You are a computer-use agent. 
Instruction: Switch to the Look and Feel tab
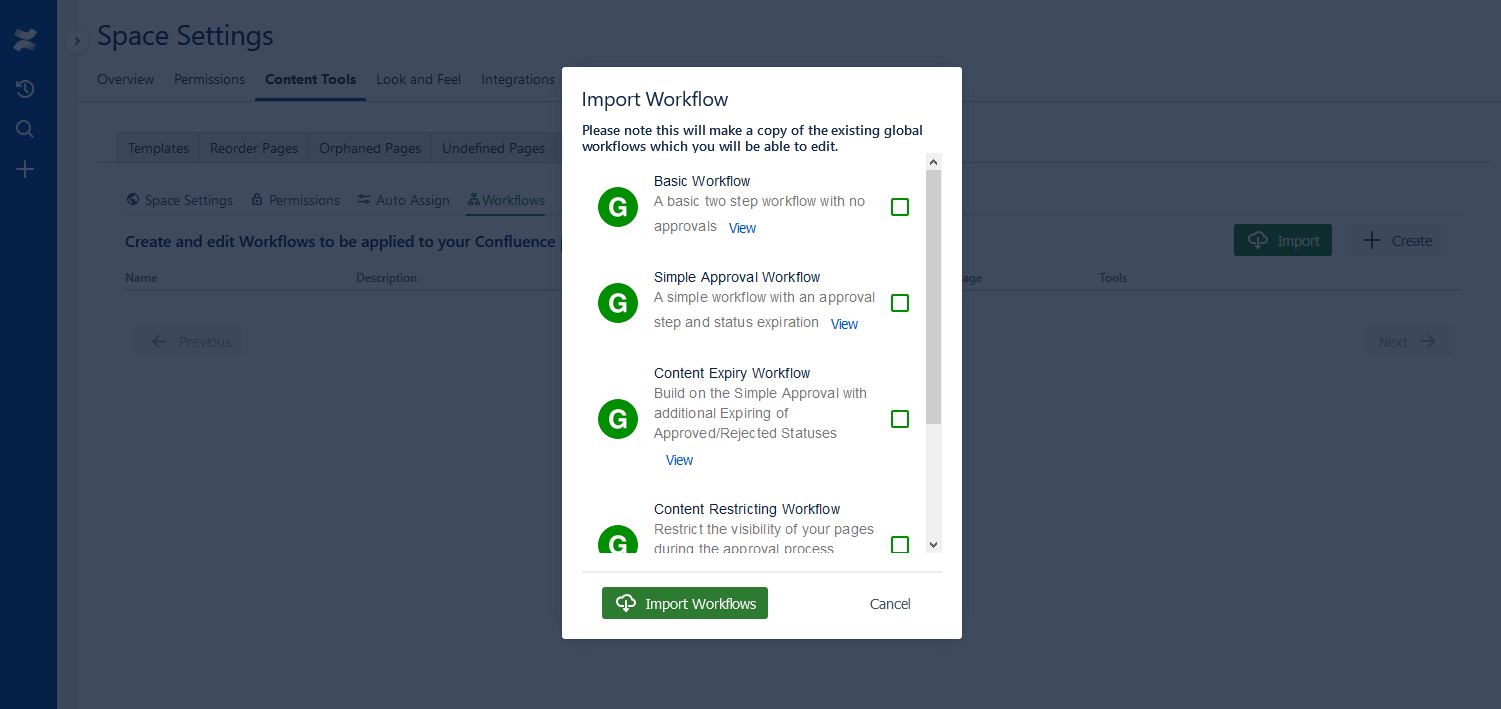[418, 79]
